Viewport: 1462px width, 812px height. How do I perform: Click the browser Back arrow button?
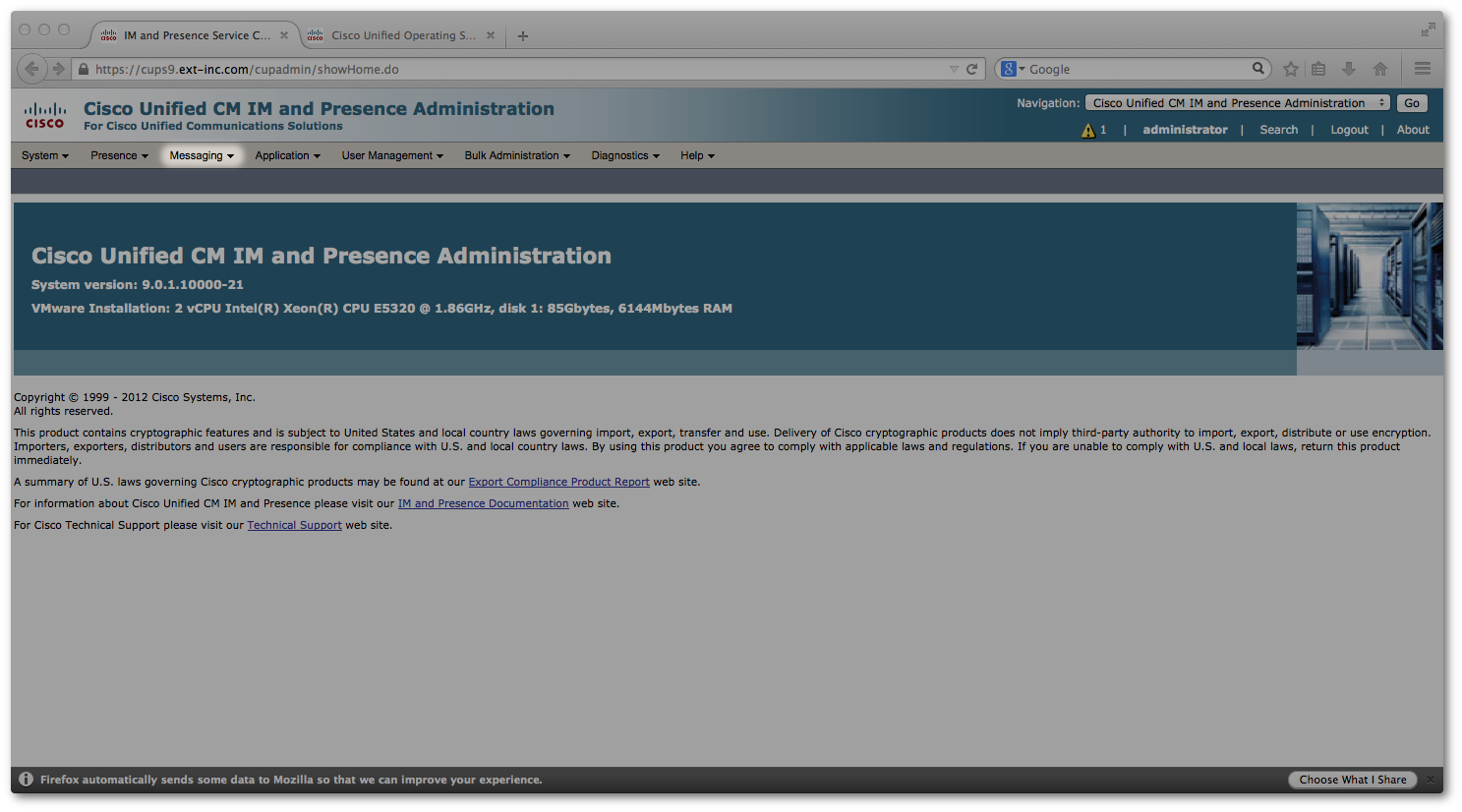31,69
